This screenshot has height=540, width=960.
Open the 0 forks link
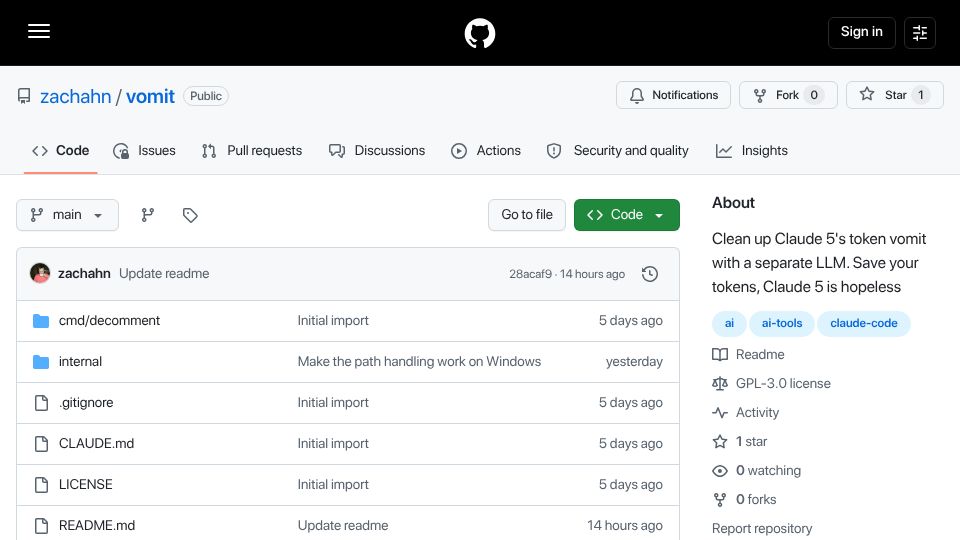744,500
